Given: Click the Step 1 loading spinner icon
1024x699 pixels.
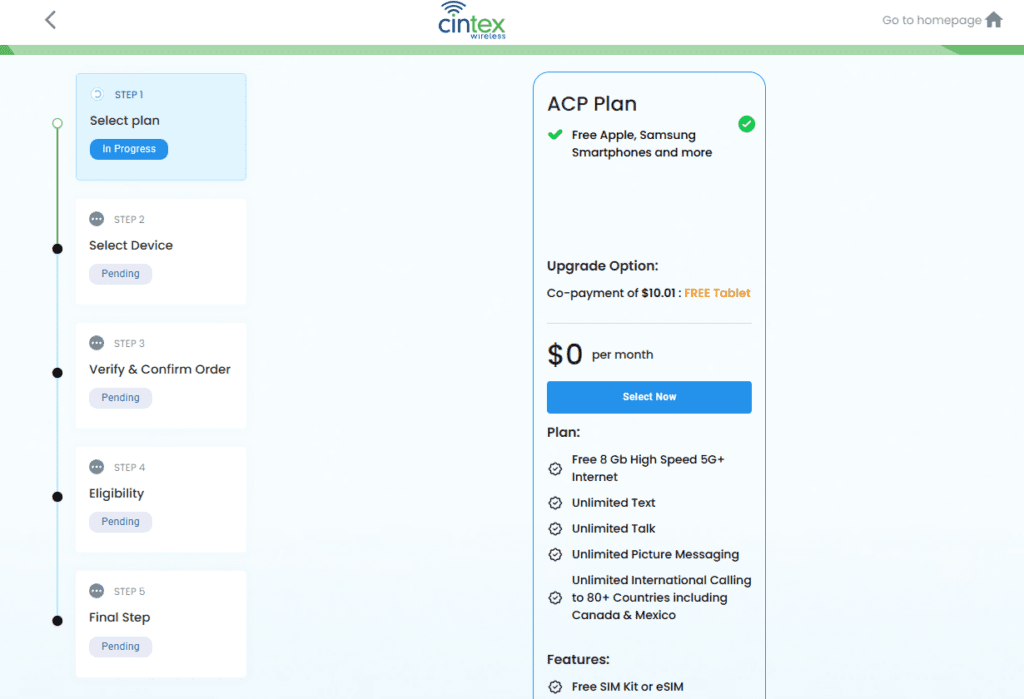Looking at the screenshot, I should click(x=97, y=94).
